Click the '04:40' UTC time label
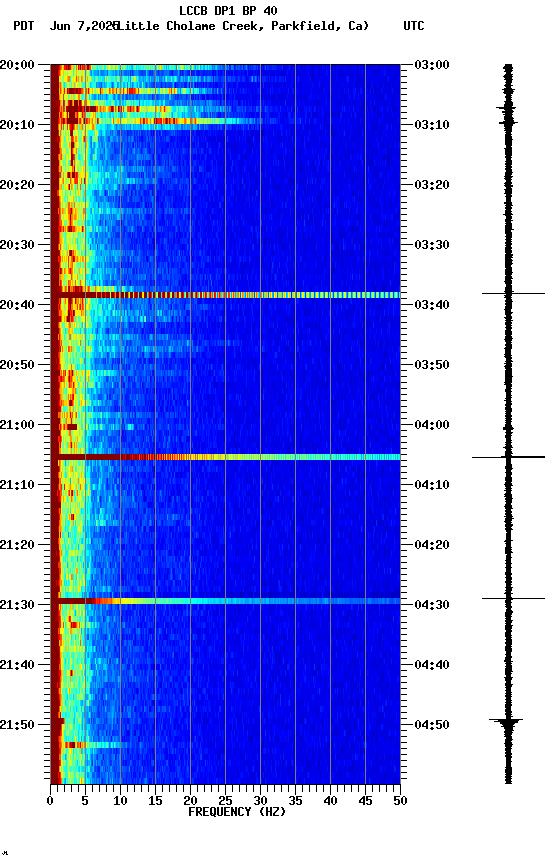 coord(432,666)
